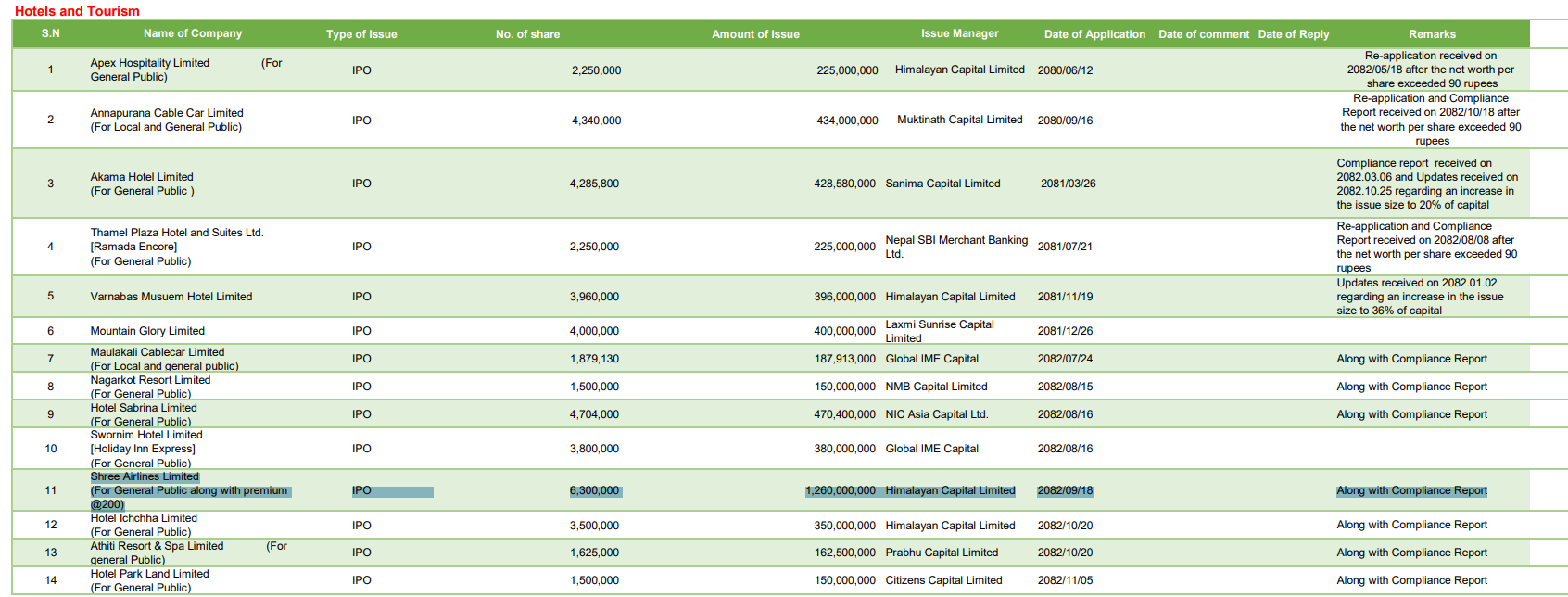Click the highlighted Shree Airlines Limited cell
1568x597 pixels.
145,477
